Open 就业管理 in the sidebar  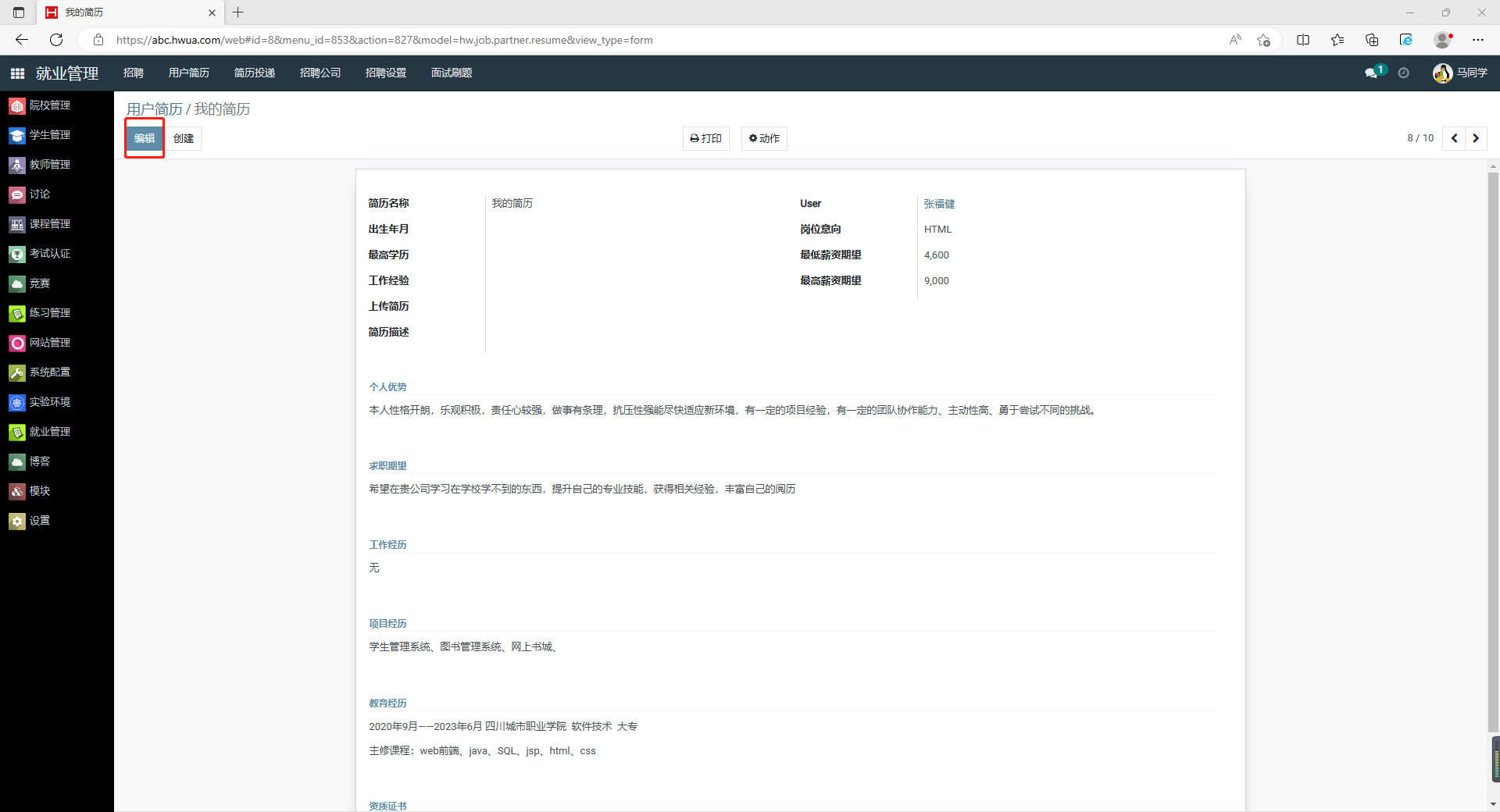(41, 432)
